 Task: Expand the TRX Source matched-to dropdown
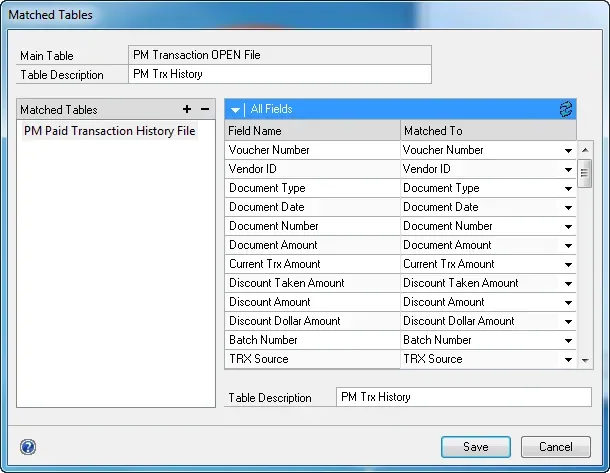point(568,360)
